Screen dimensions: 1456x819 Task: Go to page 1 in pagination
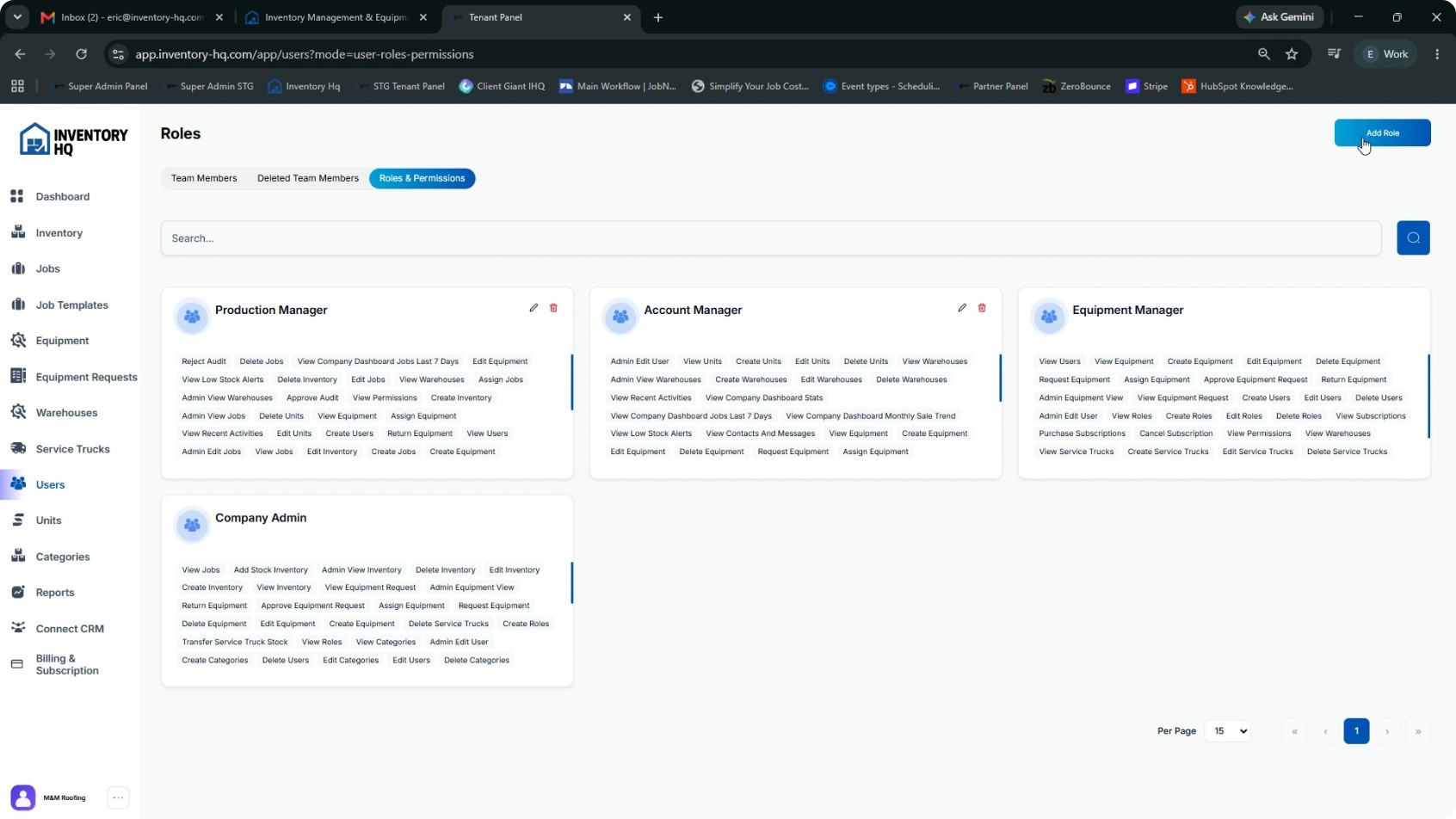(1356, 731)
